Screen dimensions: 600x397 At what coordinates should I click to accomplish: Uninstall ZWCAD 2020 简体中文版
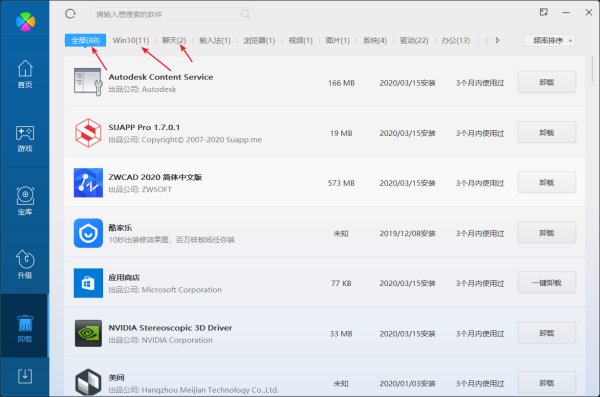coord(546,182)
